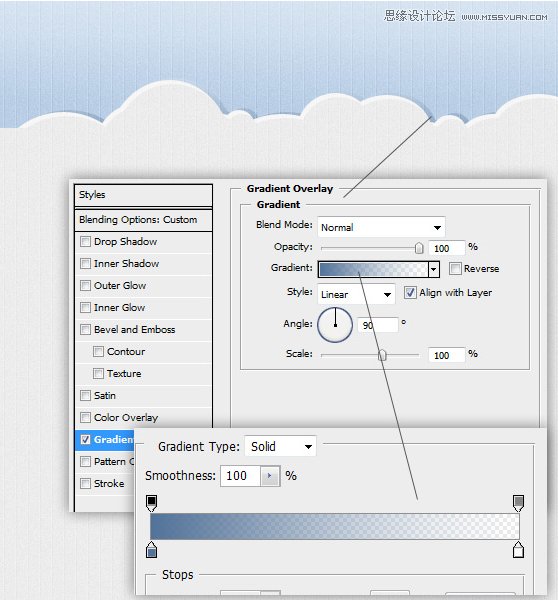The image size is (558, 600).
Task: Check the Texture option box
Action: pyautogui.click(x=98, y=373)
